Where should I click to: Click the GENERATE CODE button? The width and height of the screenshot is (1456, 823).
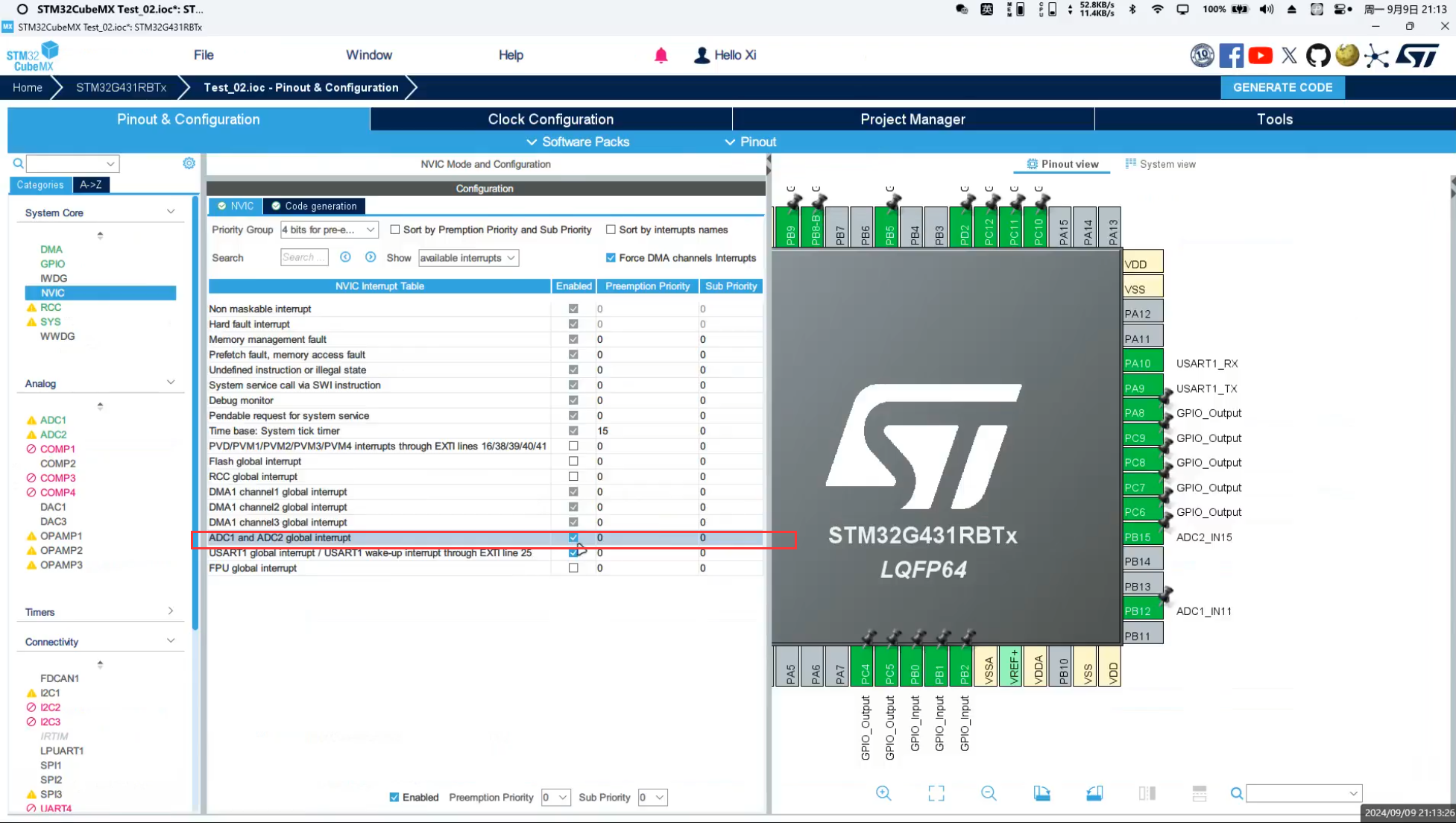(1282, 87)
